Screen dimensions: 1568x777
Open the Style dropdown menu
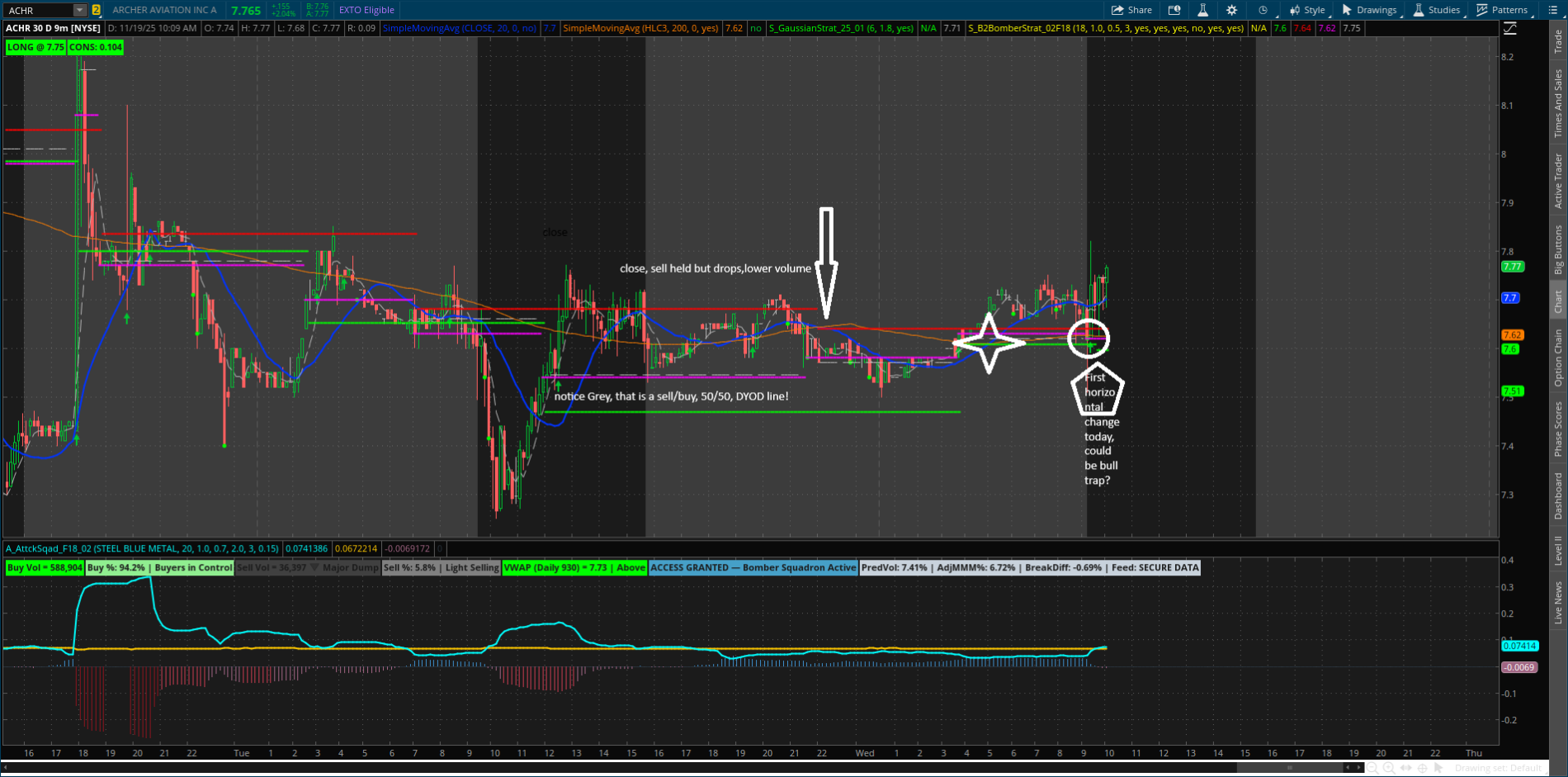click(x=1307, y=10)
